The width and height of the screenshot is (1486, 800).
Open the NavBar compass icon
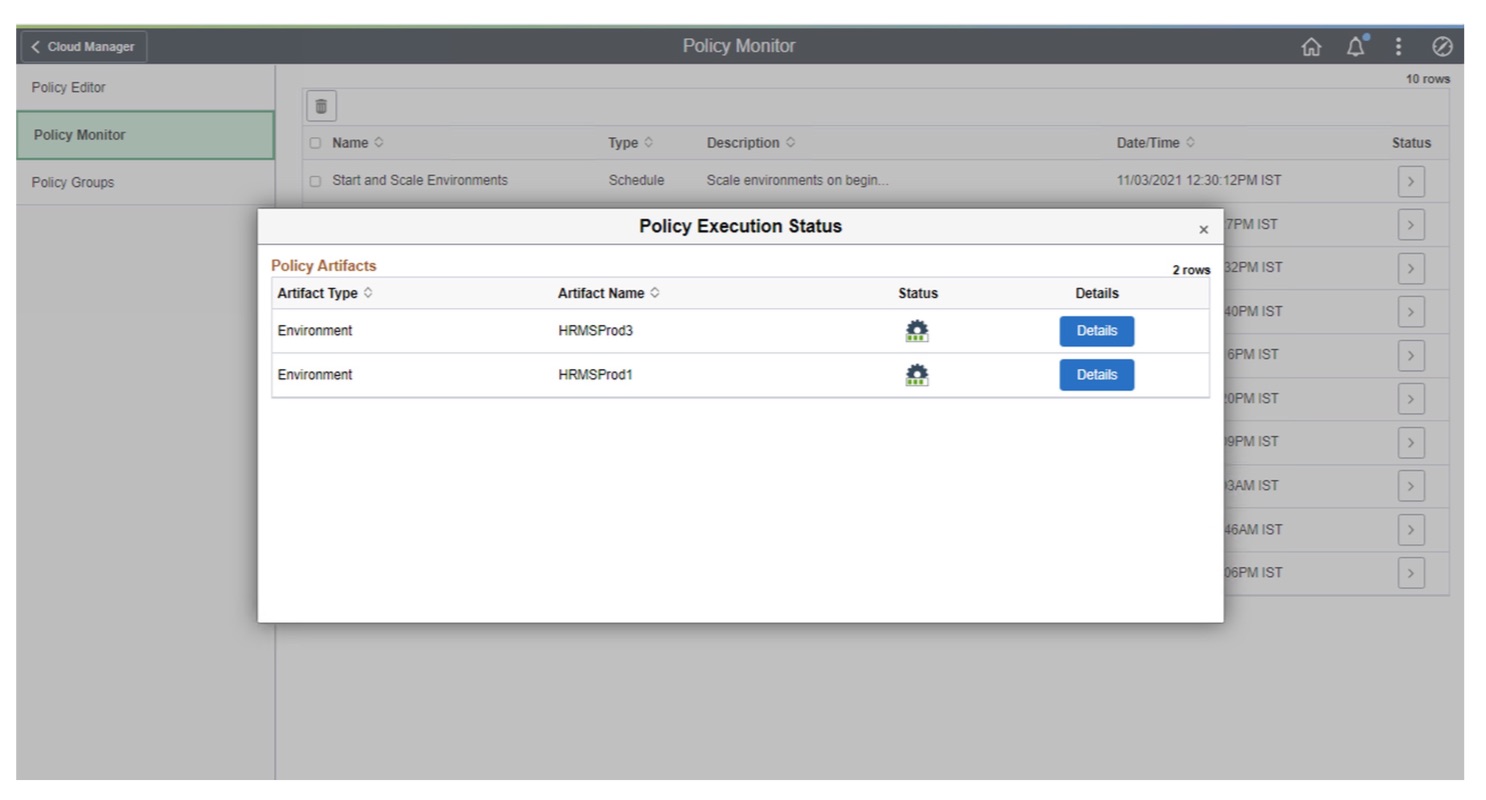click(x=1442, y=47)
